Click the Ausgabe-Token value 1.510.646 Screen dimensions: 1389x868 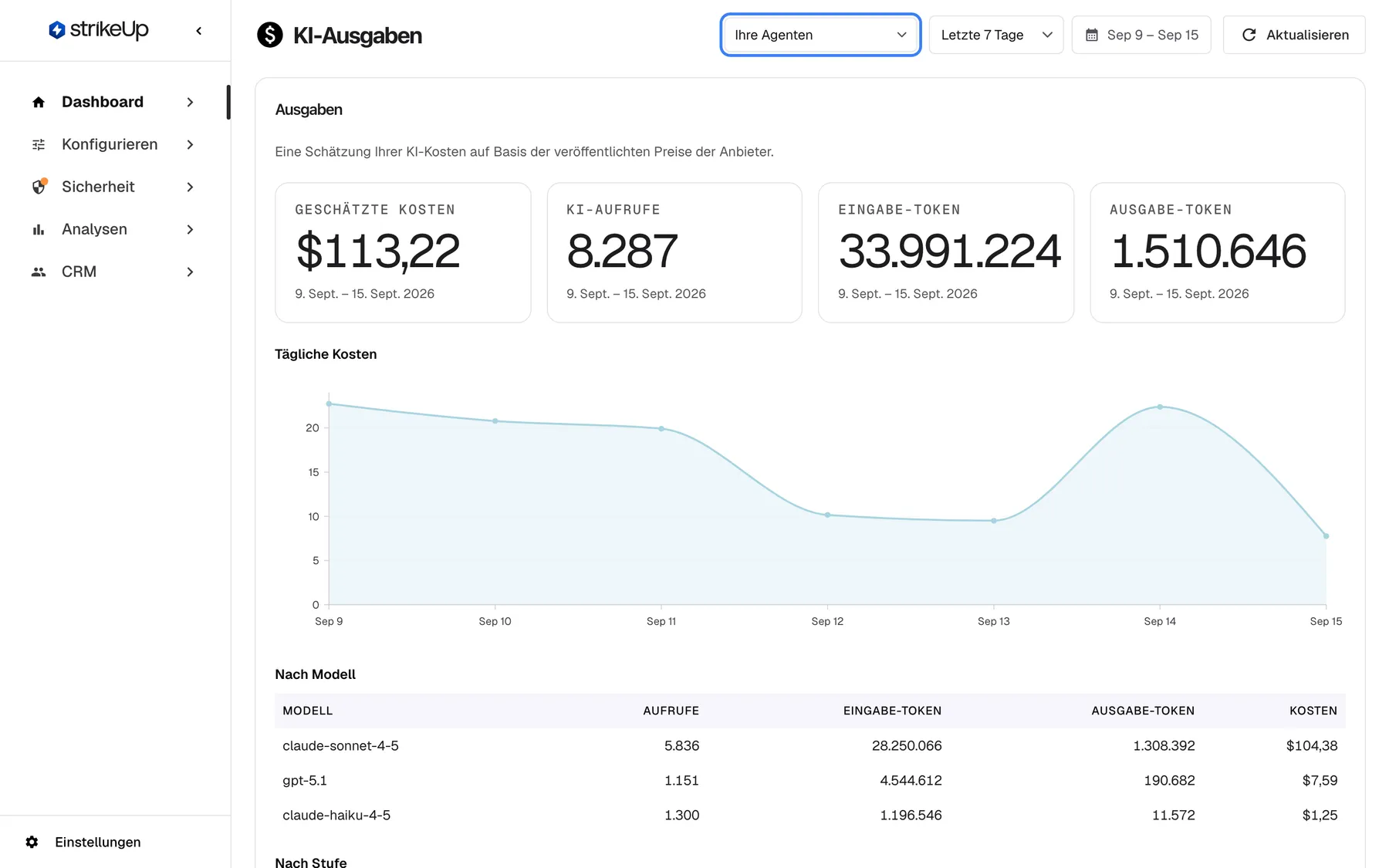coord(1208,252)
